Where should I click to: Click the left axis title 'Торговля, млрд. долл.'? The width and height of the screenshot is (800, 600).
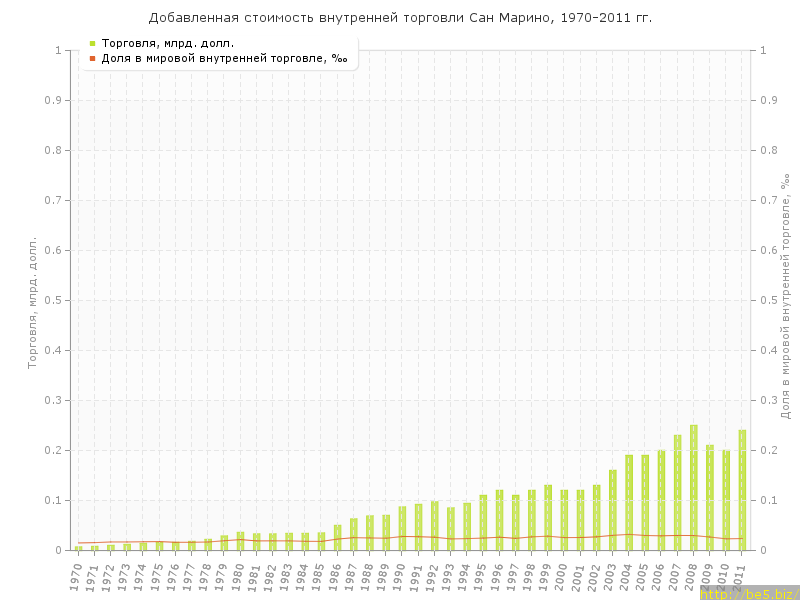pos(32,302)
